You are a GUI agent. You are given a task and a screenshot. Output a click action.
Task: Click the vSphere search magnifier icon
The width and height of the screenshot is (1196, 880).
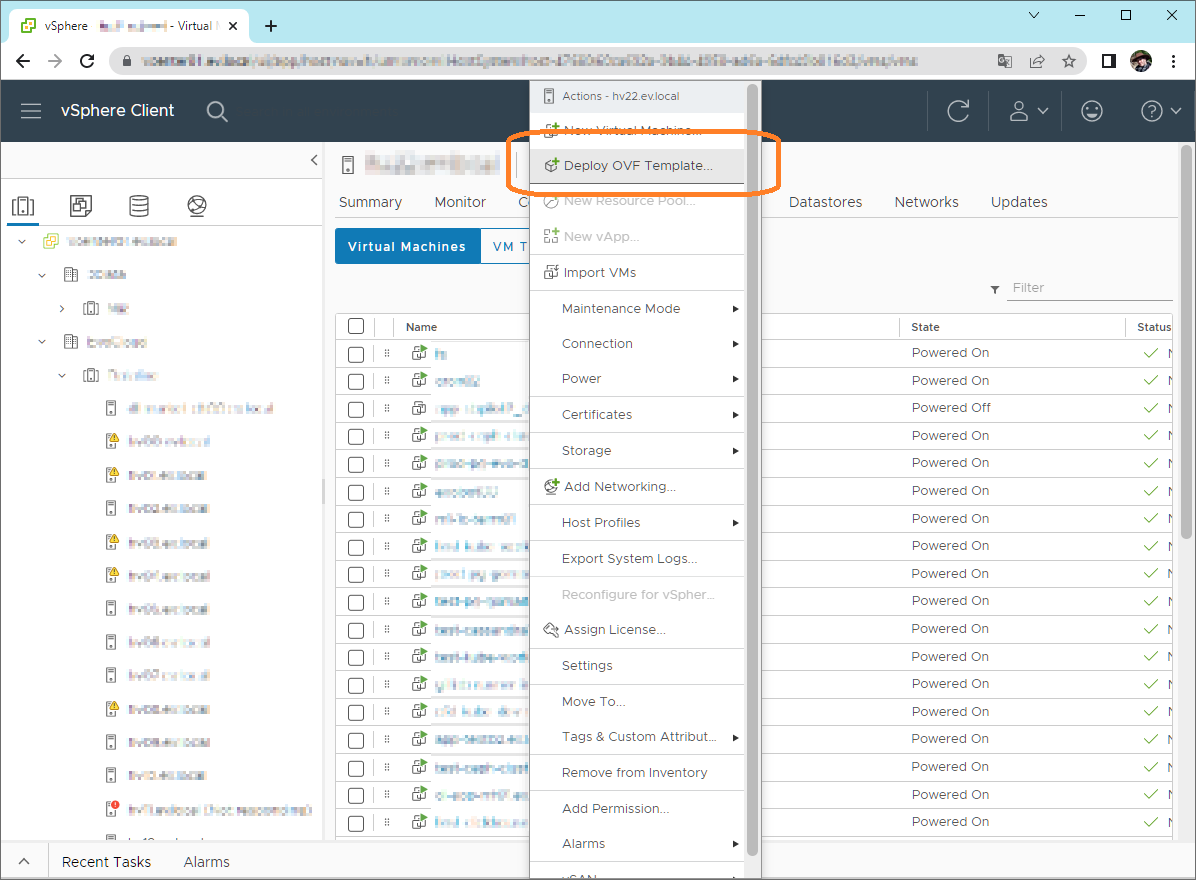217,111
